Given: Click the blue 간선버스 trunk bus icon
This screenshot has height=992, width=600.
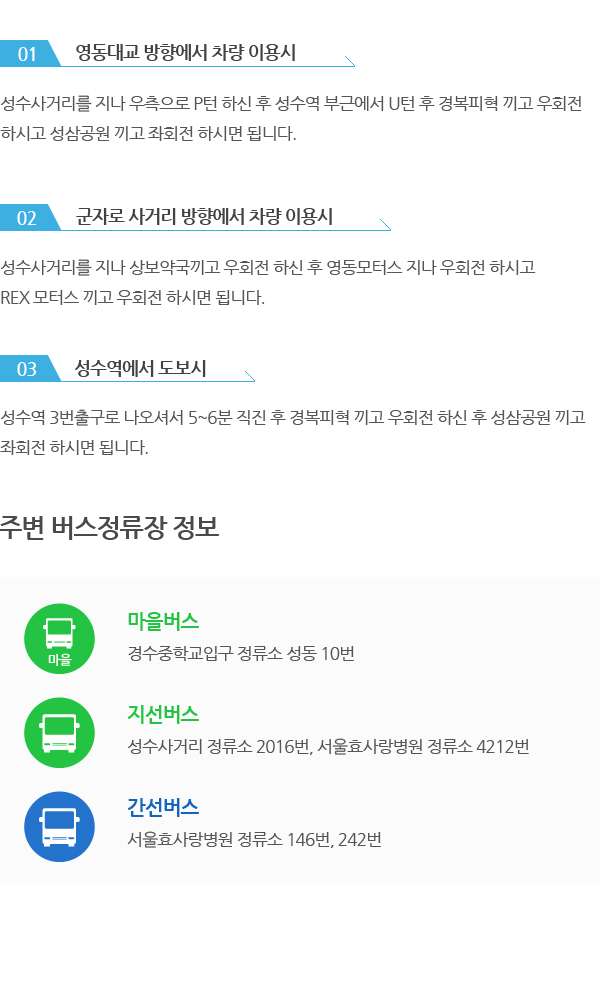Looking at the screenshot, I should click(59, 826).
